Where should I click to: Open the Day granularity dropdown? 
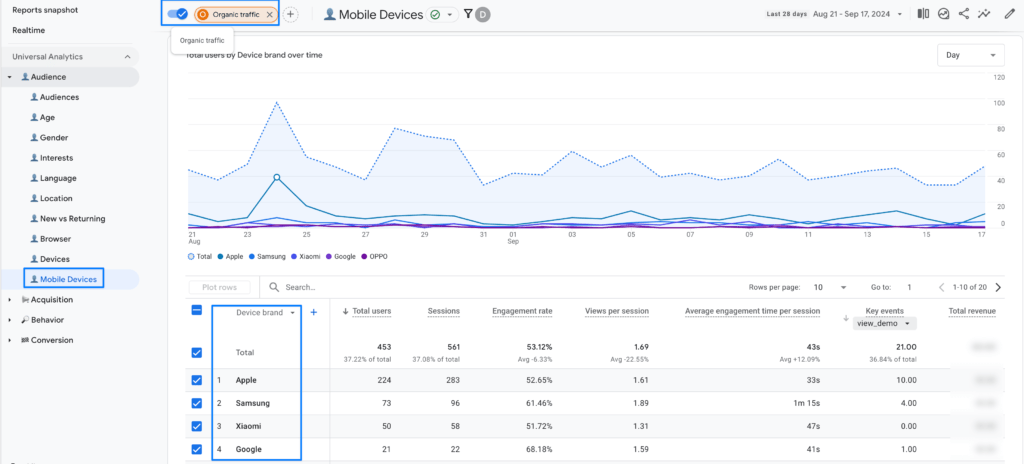[x=970, y=56]
